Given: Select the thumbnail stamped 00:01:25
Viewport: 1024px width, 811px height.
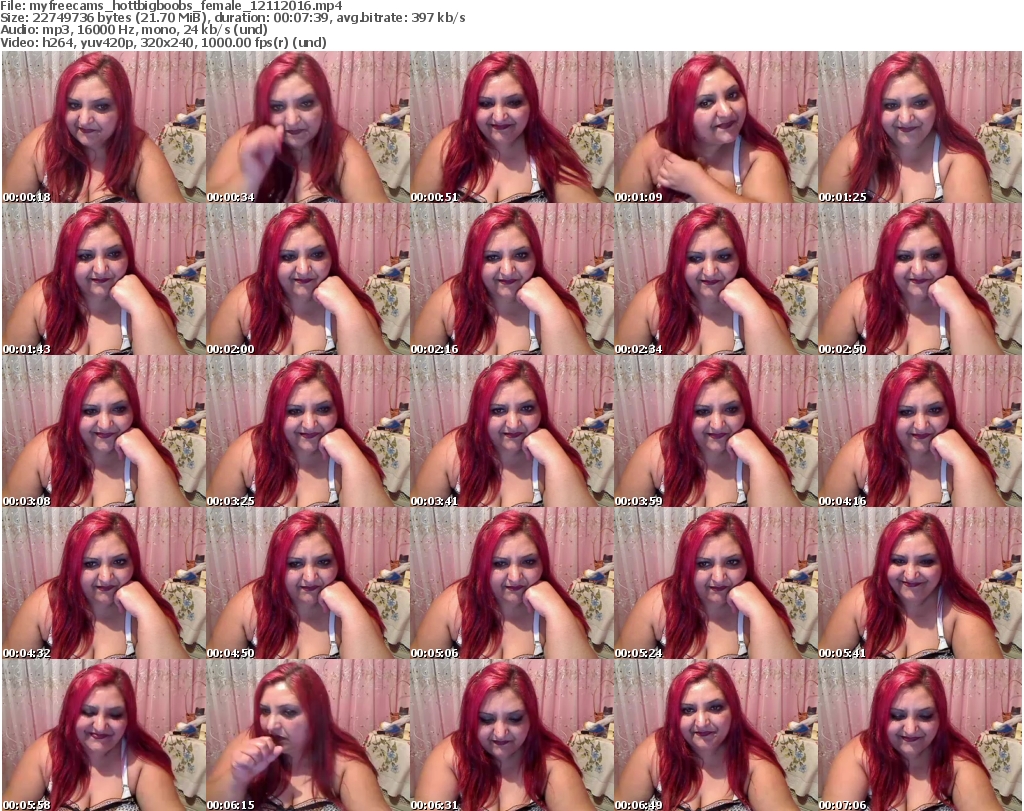Looking at the screenshot, I should pyautogui.click(x=920, y=127).
